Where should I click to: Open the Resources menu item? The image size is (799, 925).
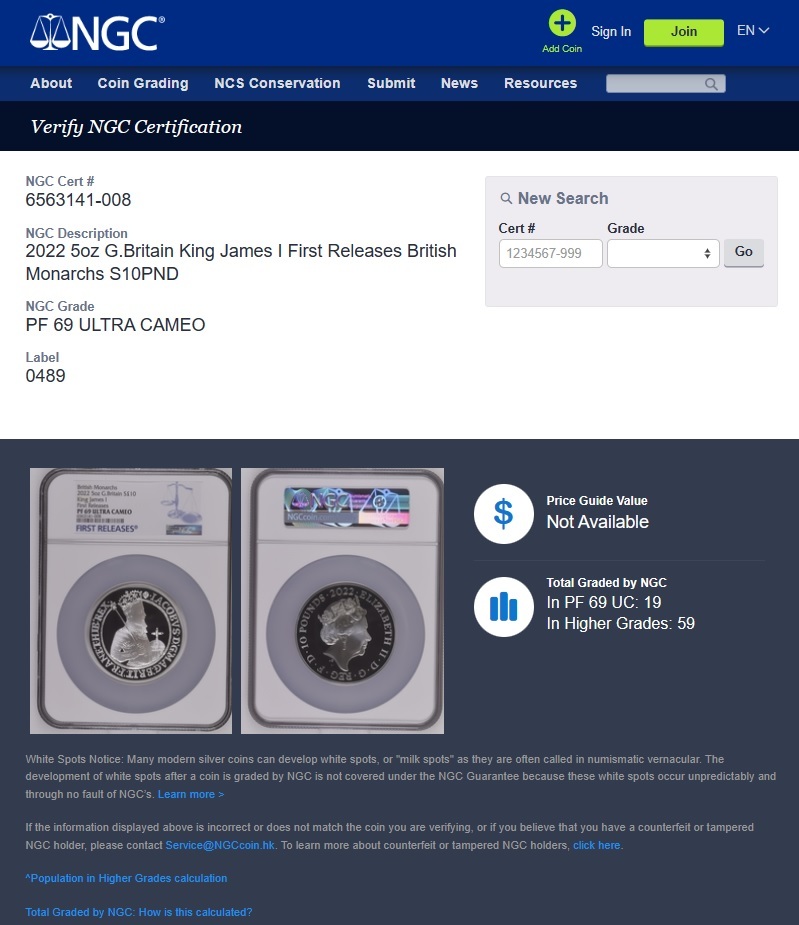click(x=541, y=83)
